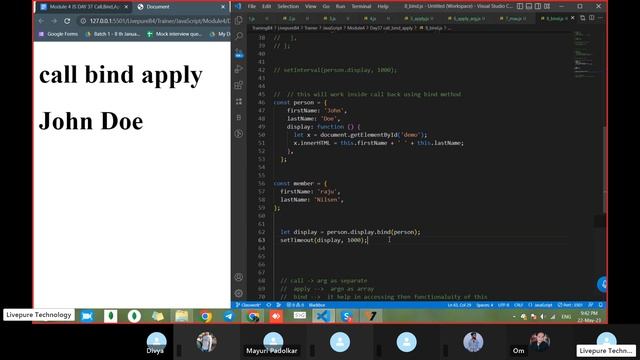Close the active bind.js editor tab

(573, 18)
